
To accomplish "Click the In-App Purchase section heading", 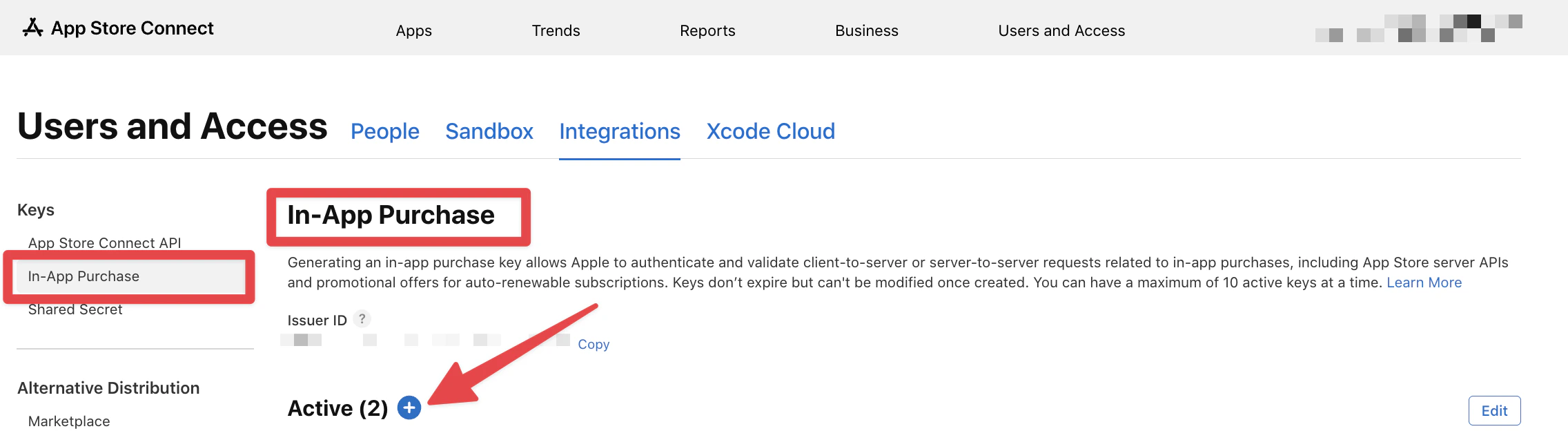I will coord(391,215).
